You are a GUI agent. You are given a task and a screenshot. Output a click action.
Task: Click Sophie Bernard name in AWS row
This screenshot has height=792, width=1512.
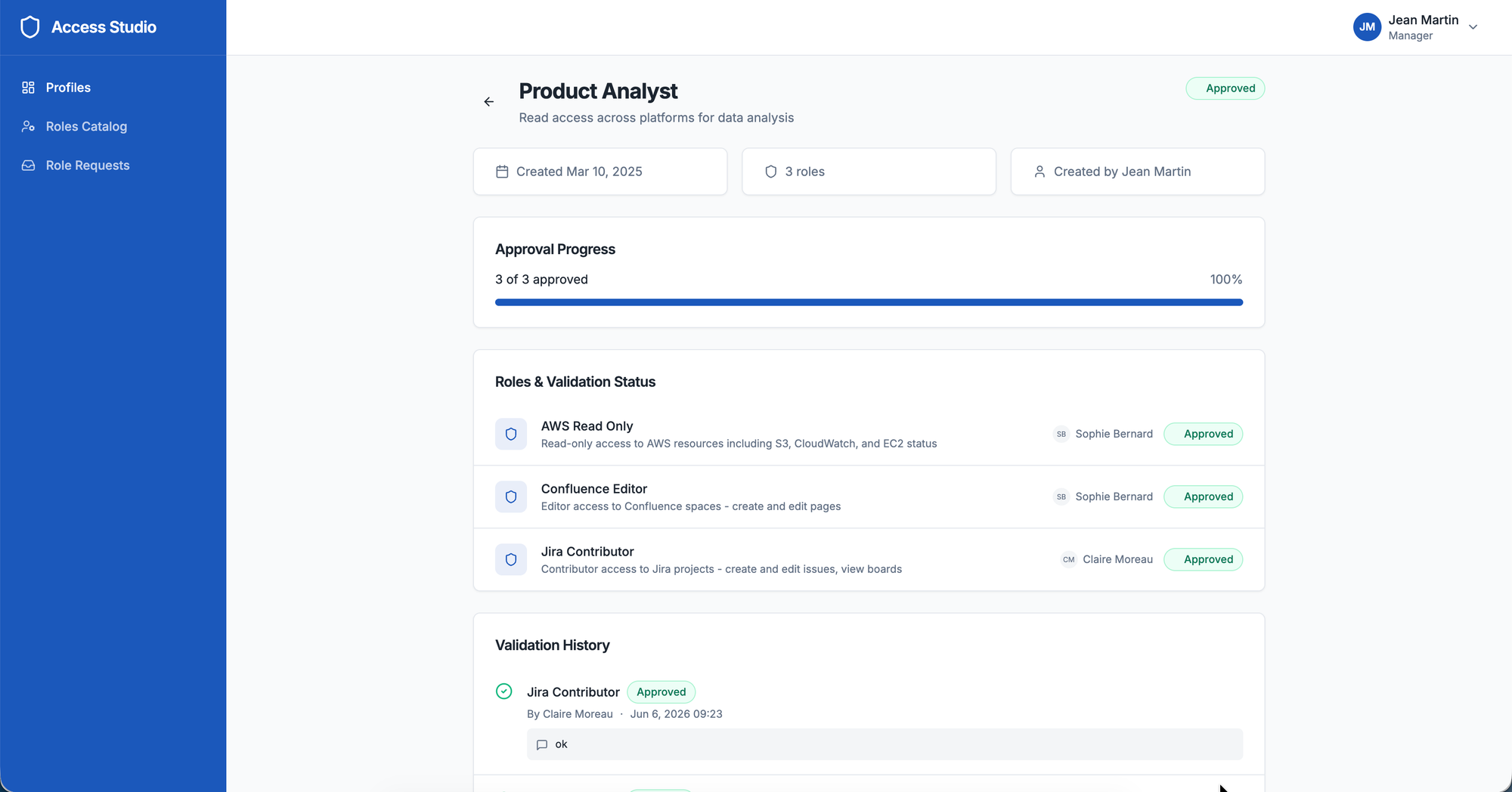tap(1114, 434)
